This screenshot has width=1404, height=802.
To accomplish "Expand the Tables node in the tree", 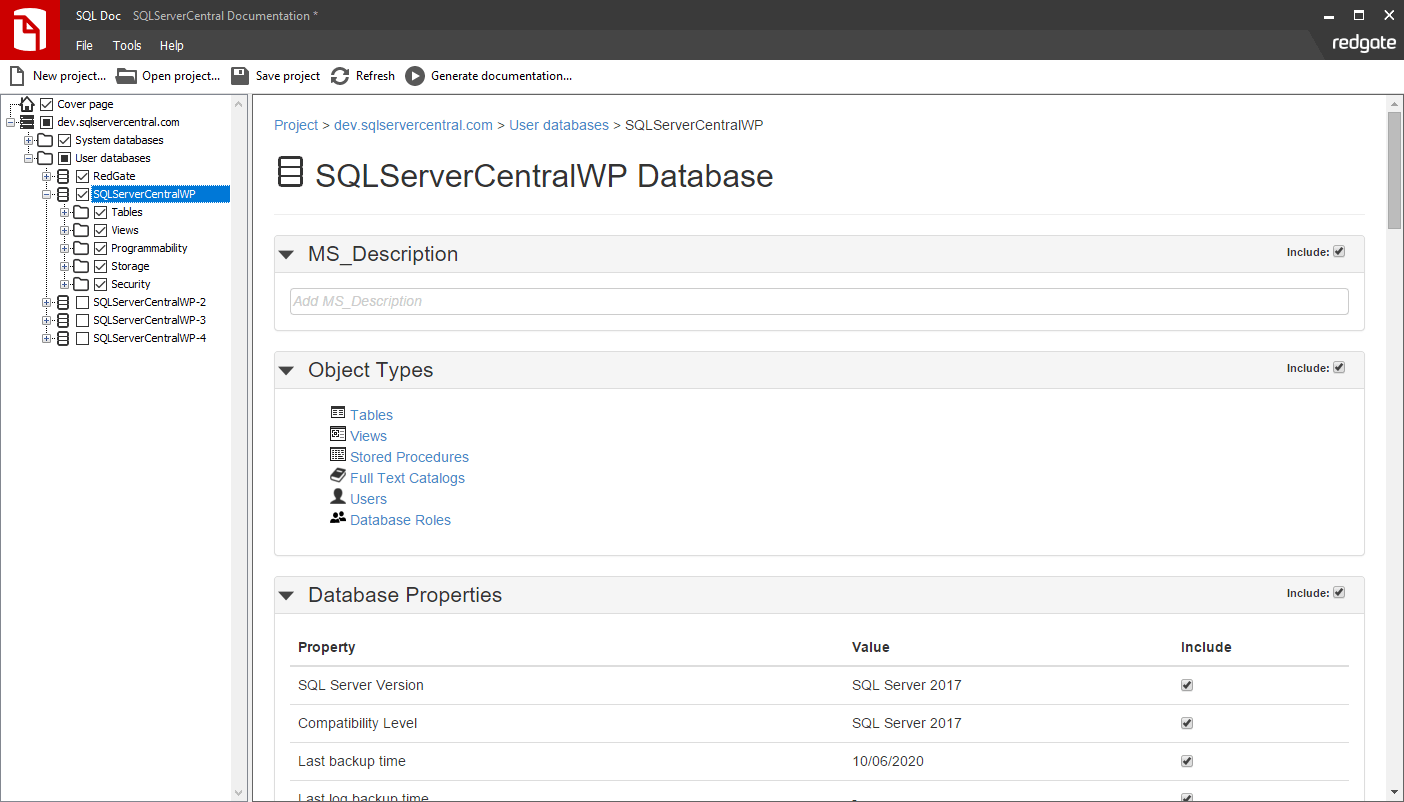I will click(64, 212).
